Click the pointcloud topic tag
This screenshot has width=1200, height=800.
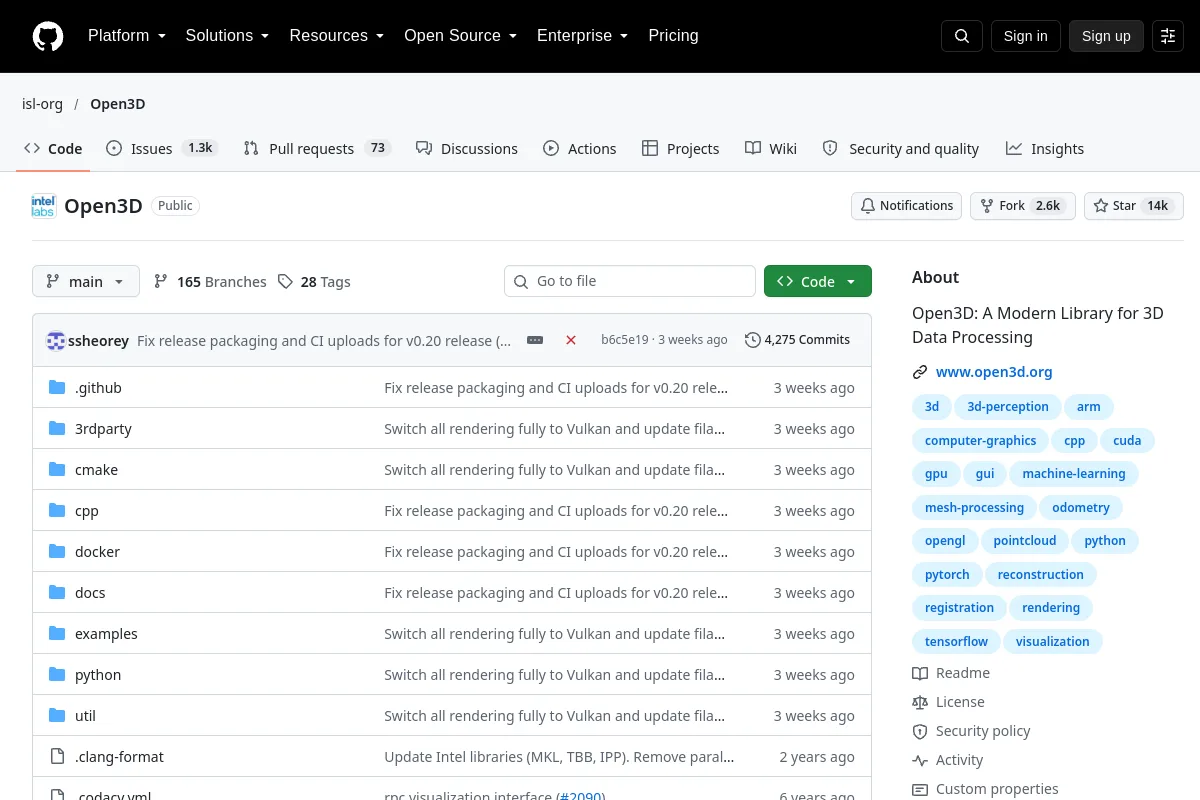click(1025, 541)
